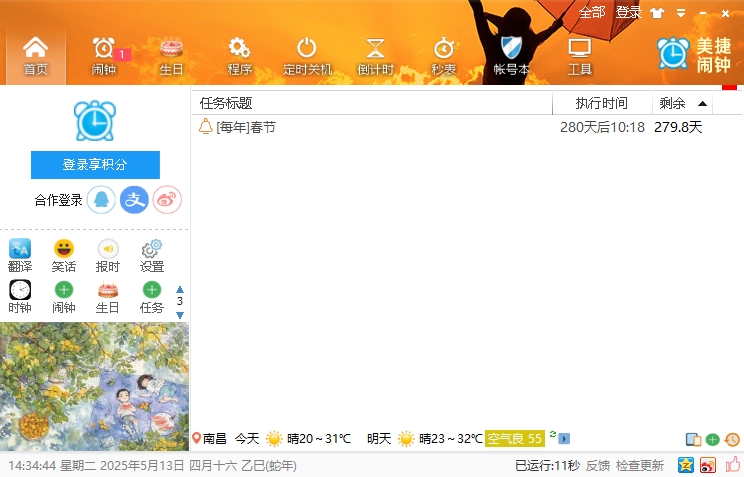Open 设置 settings gear icon
The height and width of the screenshot is (477, 744).
152,255
